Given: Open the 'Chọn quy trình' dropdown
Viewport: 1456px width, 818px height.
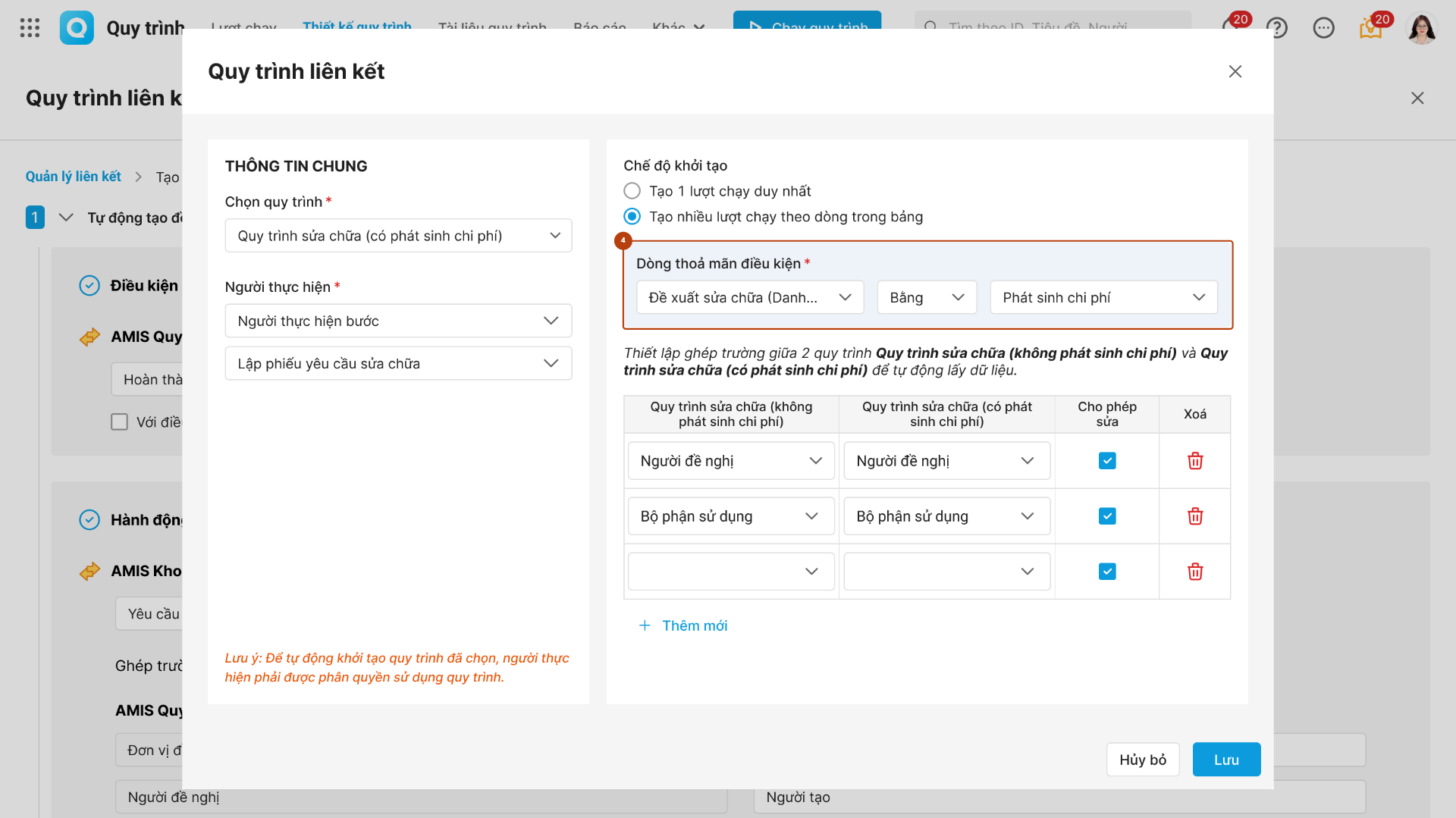Looking at the screenshot, I should click(398, 236).
